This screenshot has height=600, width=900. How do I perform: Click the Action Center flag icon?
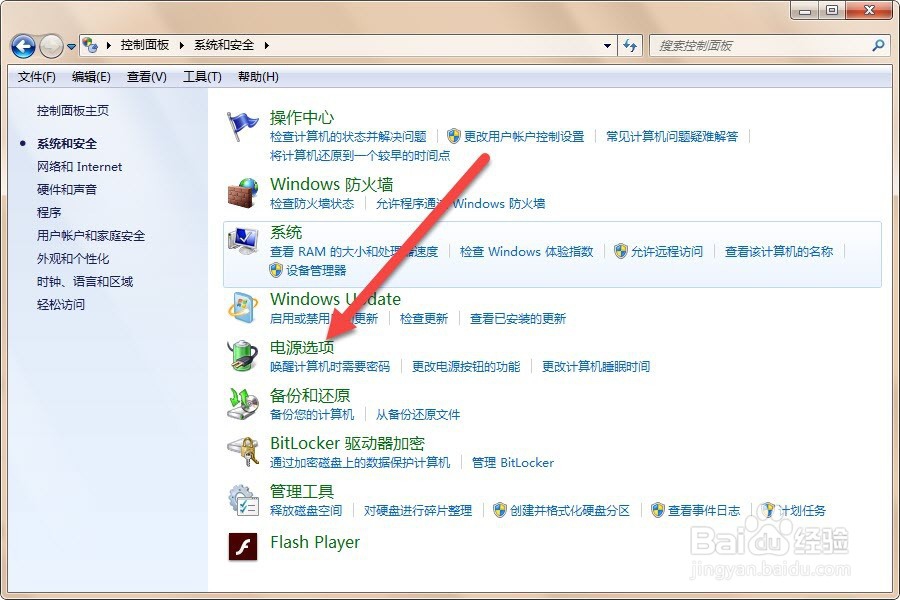(243, 127)
